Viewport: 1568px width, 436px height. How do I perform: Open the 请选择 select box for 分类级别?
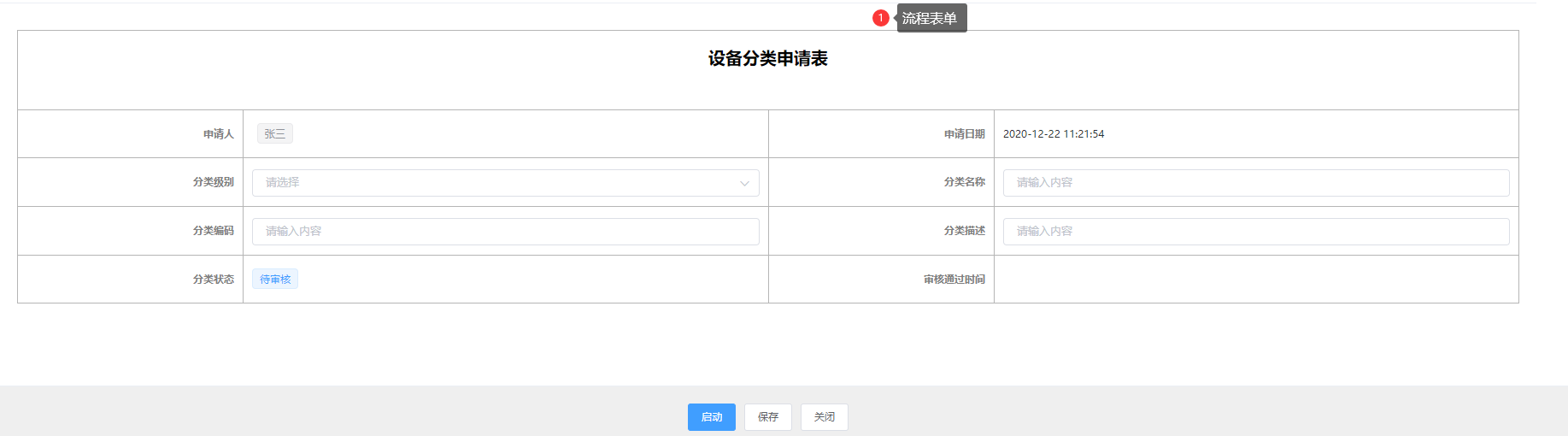pyautogui.click(x=496, y=183)
